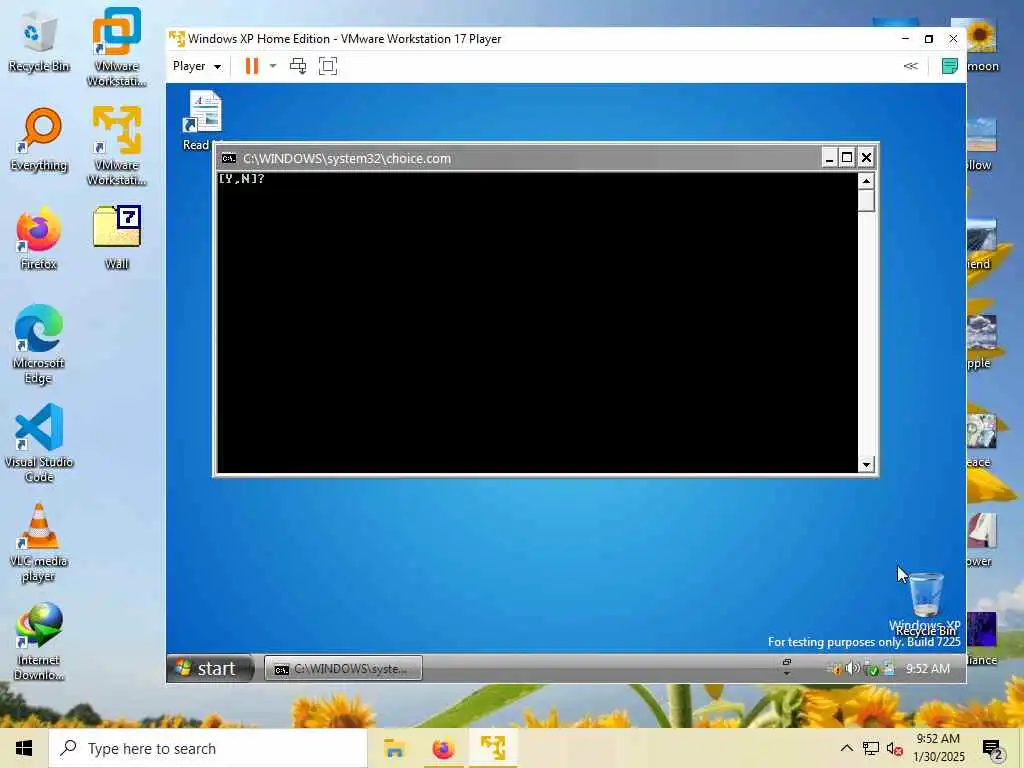Viewport: 1024px width, 768px height.
Task: Send Ctrl+Alt+Del to the virtual machine
Action: [298, 66]
